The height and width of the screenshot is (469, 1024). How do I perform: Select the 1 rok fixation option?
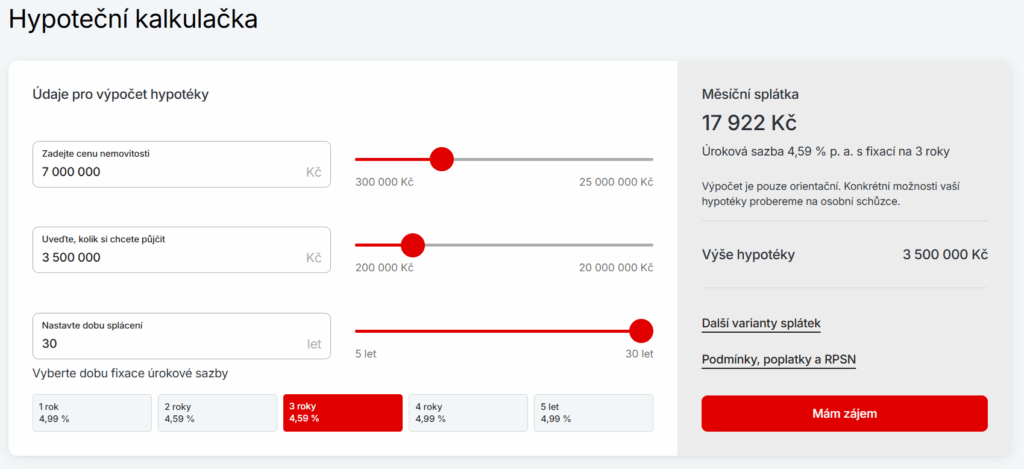(92, 412)
